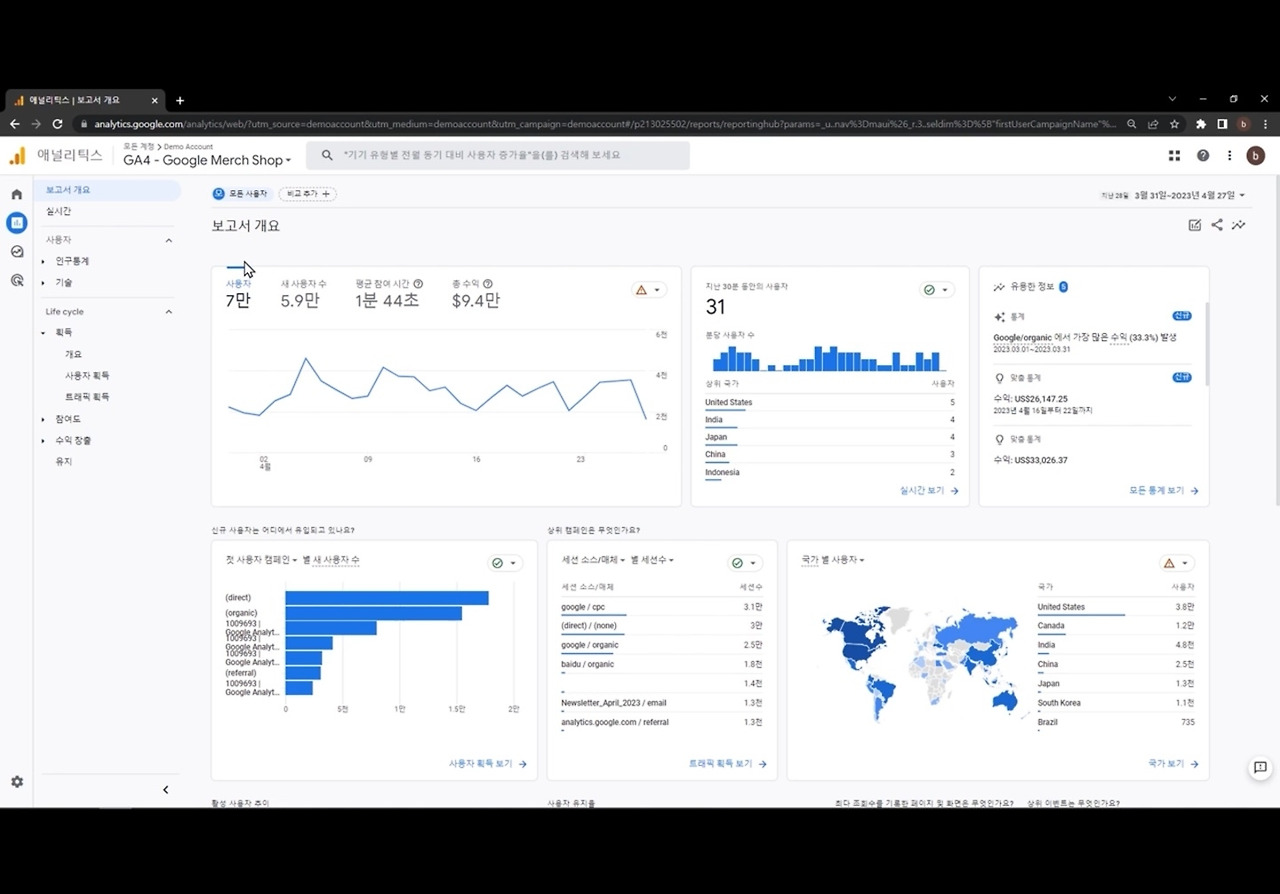This screenshot has height=894, width=1280.
Task: Open the Help question mark icon
Action: tap(1203, 155)
